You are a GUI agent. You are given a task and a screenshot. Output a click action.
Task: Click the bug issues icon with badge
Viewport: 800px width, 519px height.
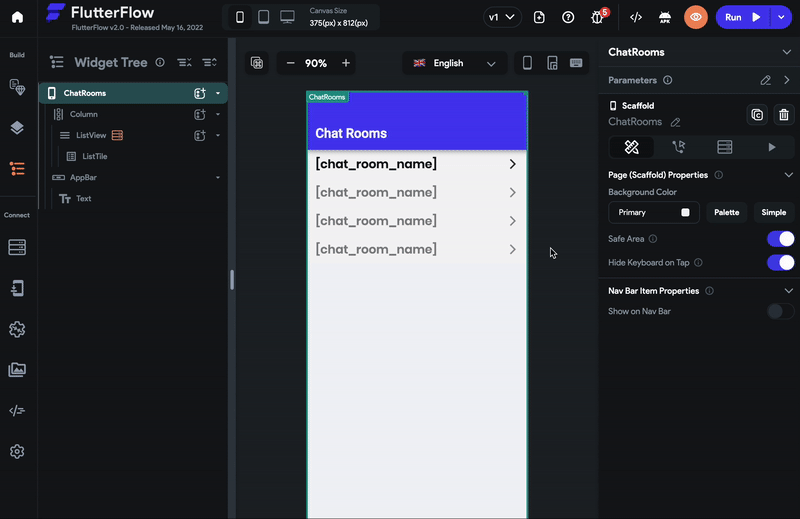pyautogui.click(x=598, y=17)
